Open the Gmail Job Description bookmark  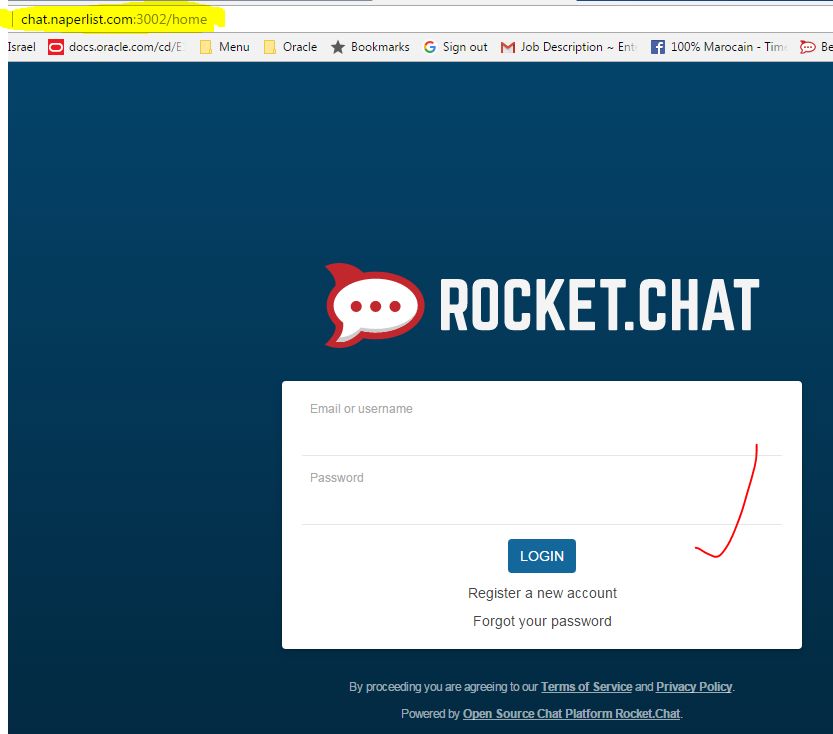point(568,47)
